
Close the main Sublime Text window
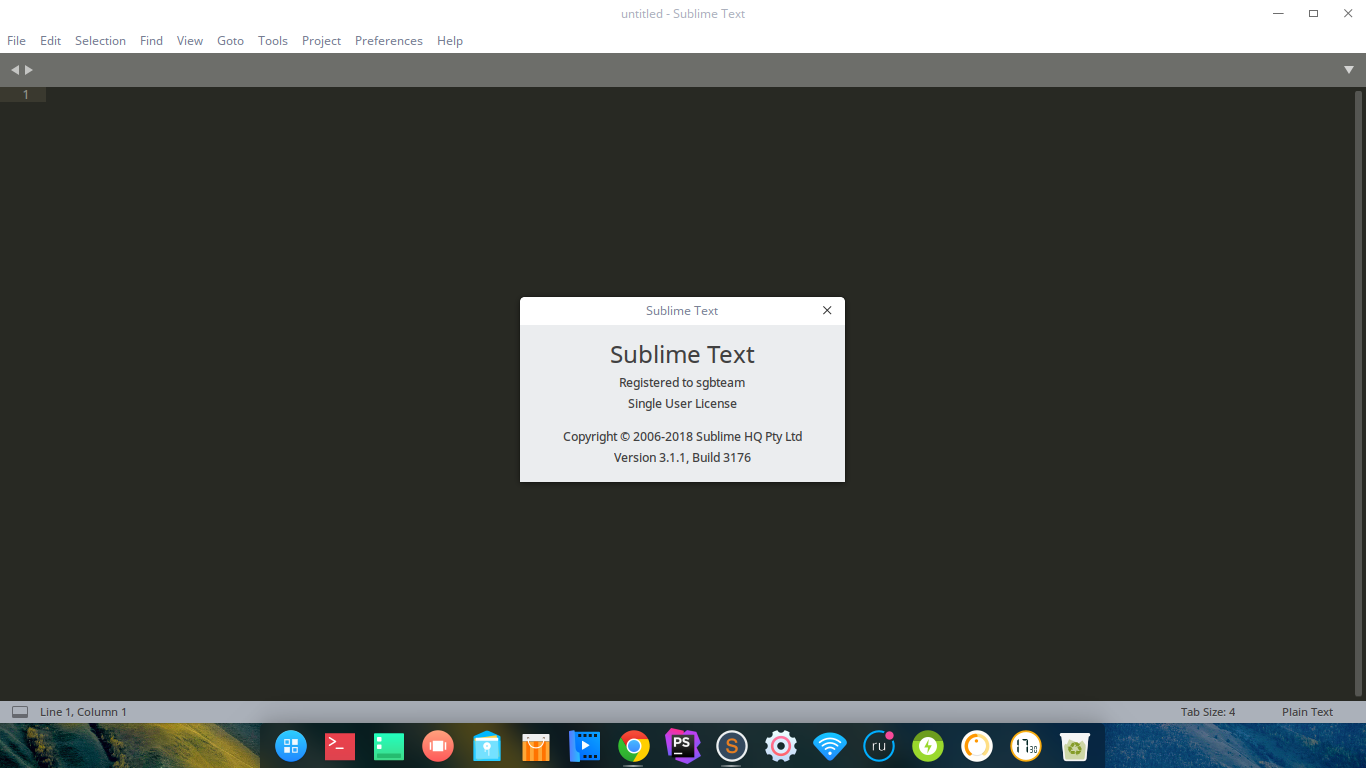click(x=1347, y=14)
